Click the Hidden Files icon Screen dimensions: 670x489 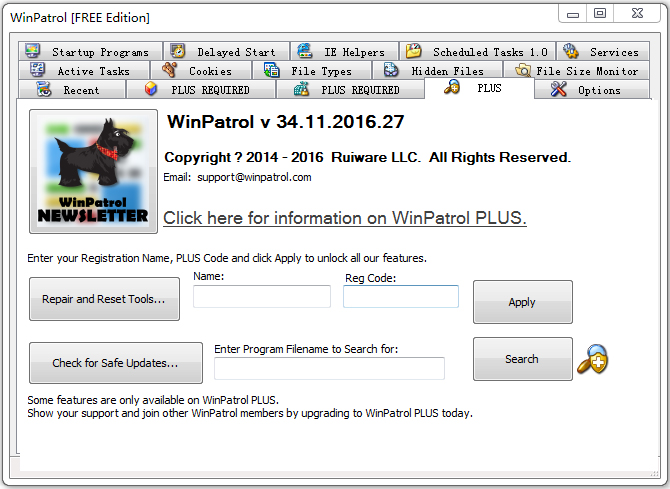pyautogui.click(x=391, y=70)
